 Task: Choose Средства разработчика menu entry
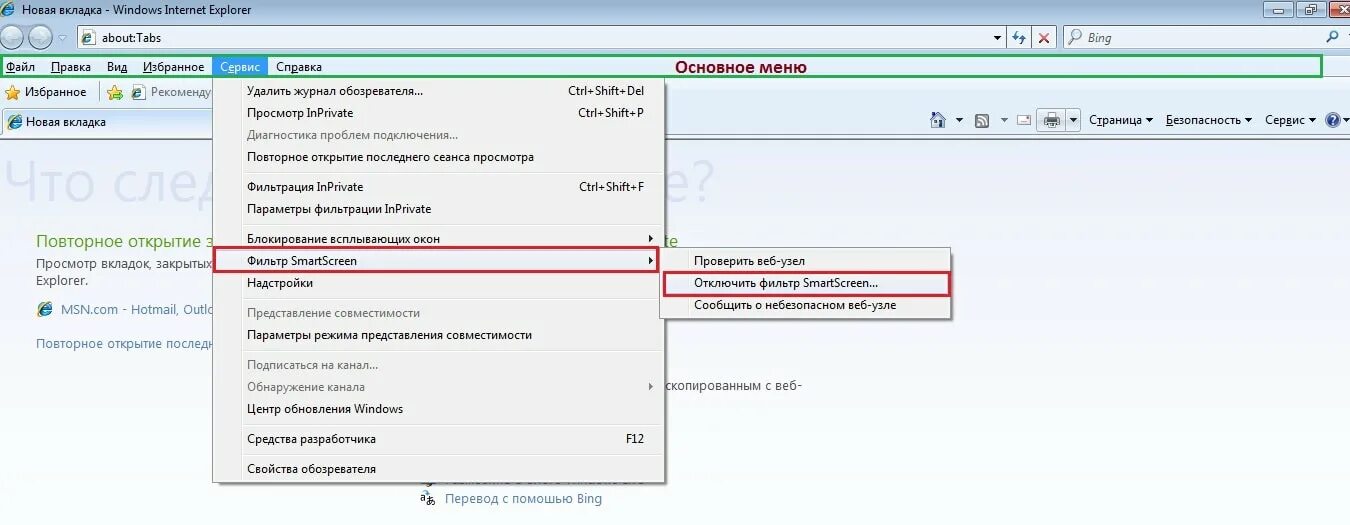[438, 439]
